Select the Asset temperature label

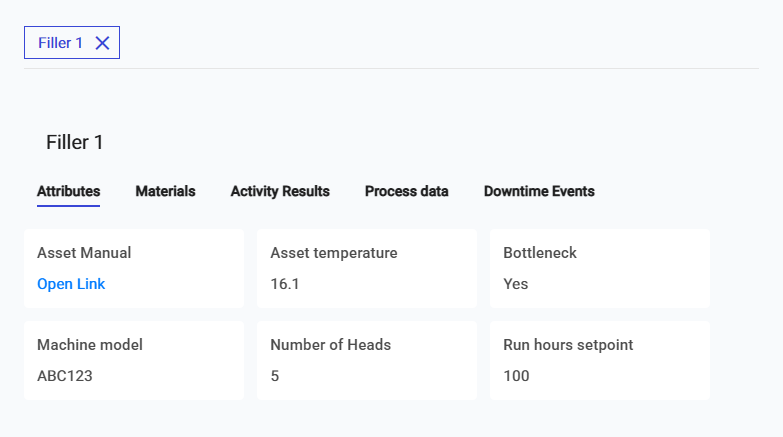[x=334, y=253]
